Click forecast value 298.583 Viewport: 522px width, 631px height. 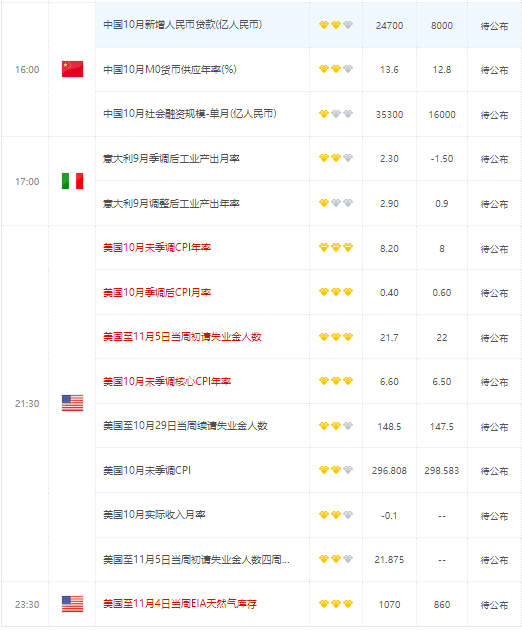click(x=442, y=471)
